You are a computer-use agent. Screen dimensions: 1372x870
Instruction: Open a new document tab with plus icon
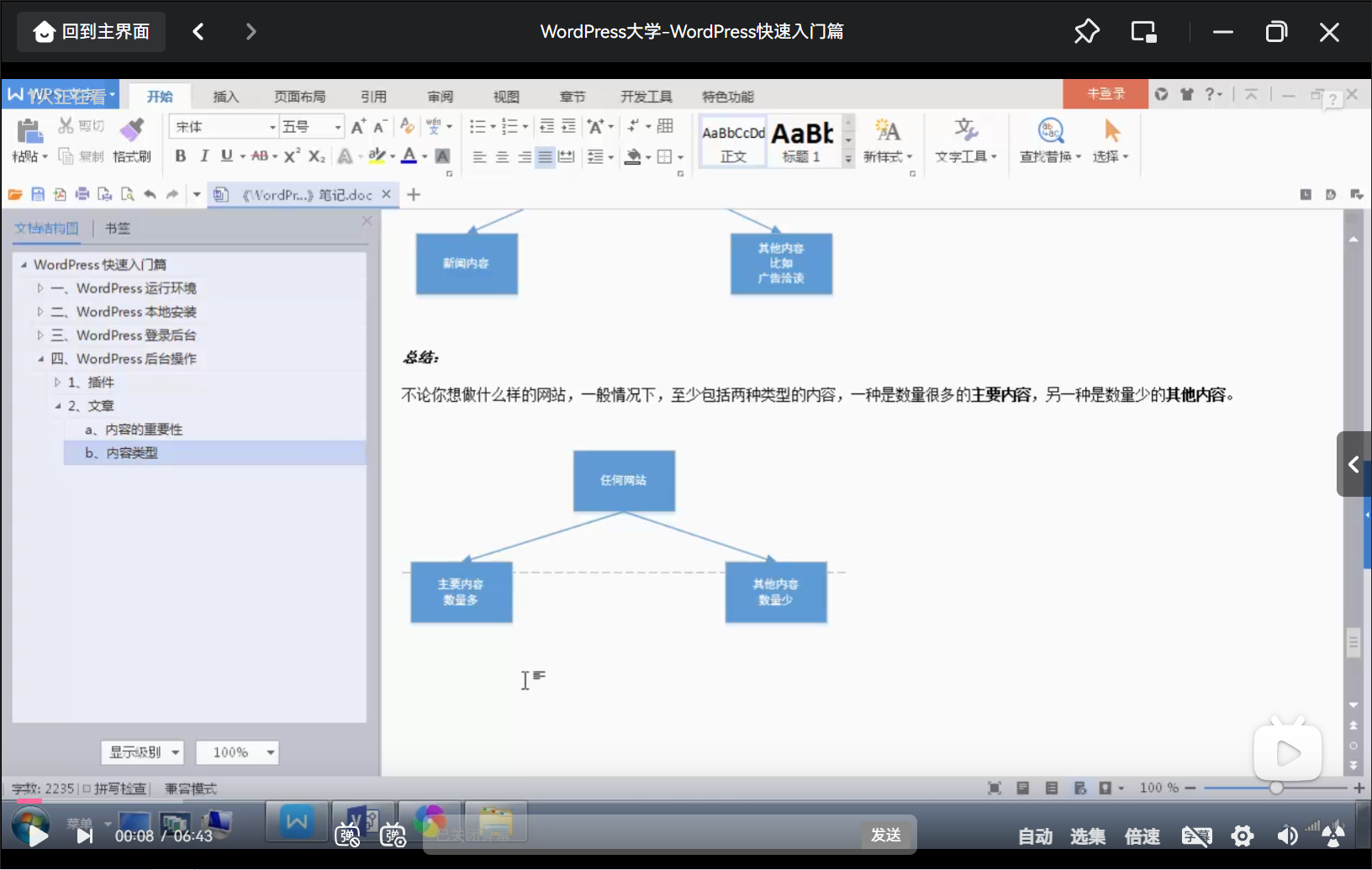[x=414, y=195]
